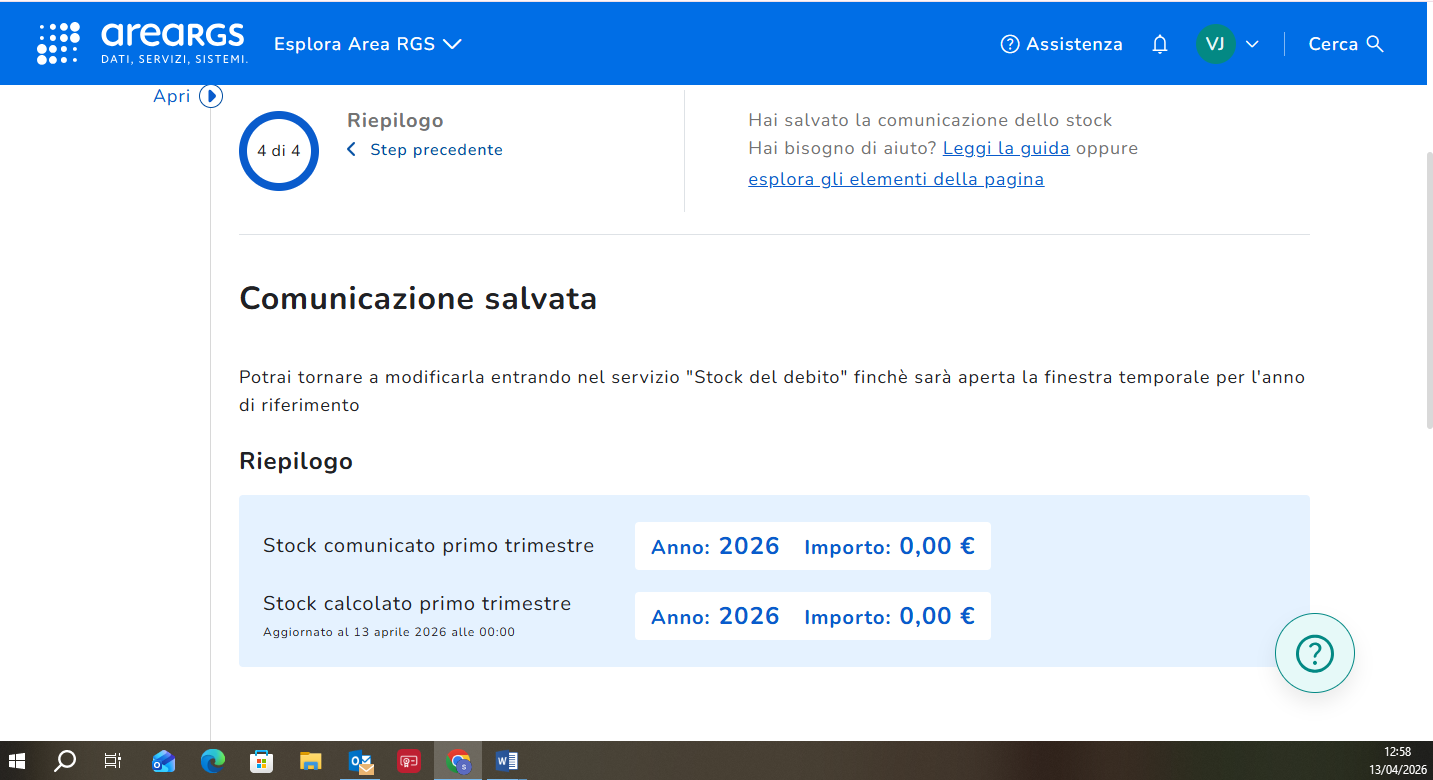Click the page vertical scrollbar
Image resolution: width=1433 pixels, height=780 pixels.
(1427, 290)
